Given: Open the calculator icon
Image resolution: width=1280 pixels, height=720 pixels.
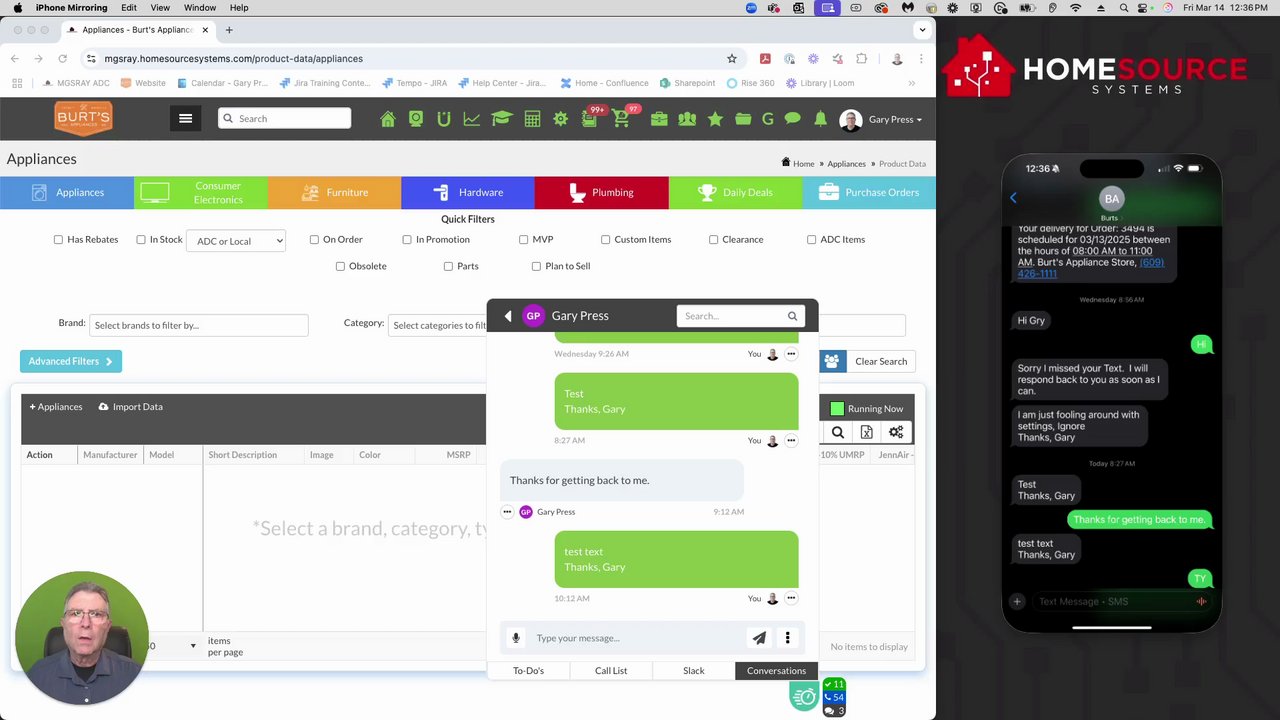Looking at the screenshot, I should (x=532, y=119).
